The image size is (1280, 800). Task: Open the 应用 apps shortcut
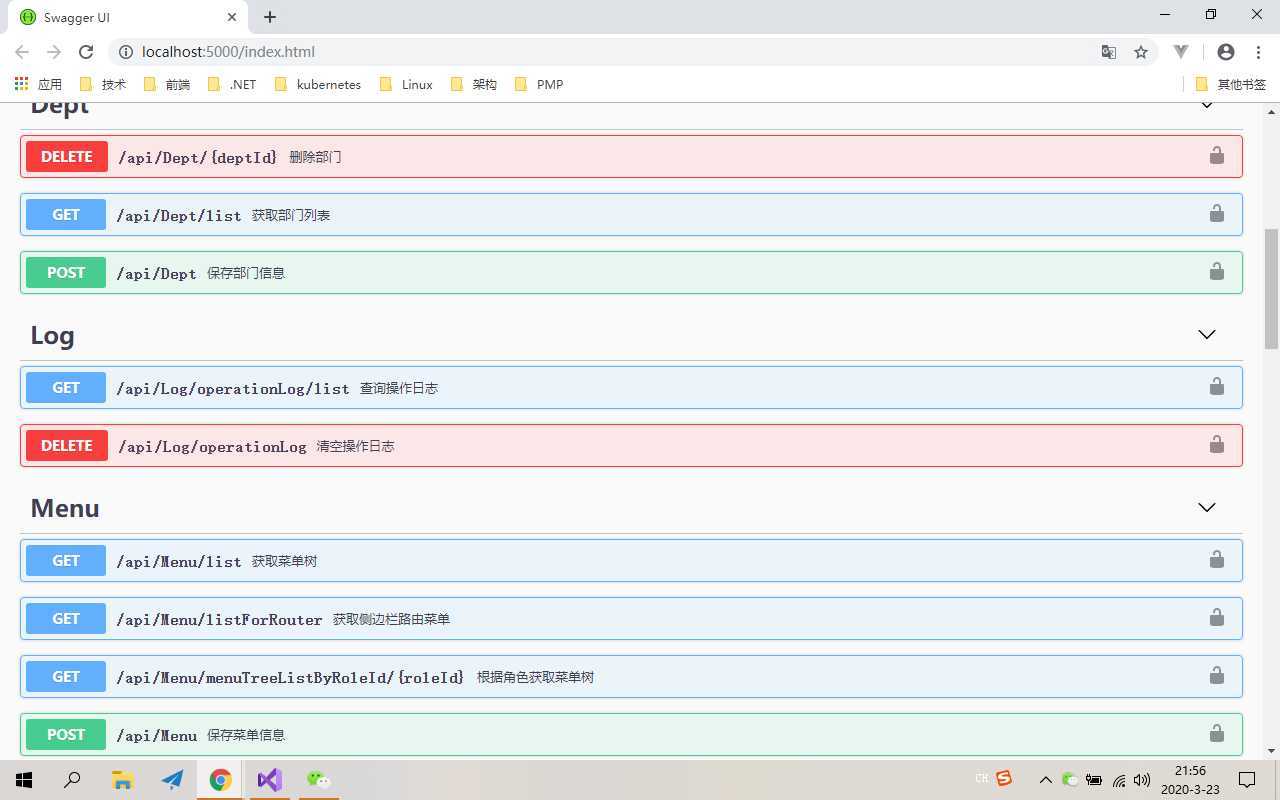[x=38, y=84]
